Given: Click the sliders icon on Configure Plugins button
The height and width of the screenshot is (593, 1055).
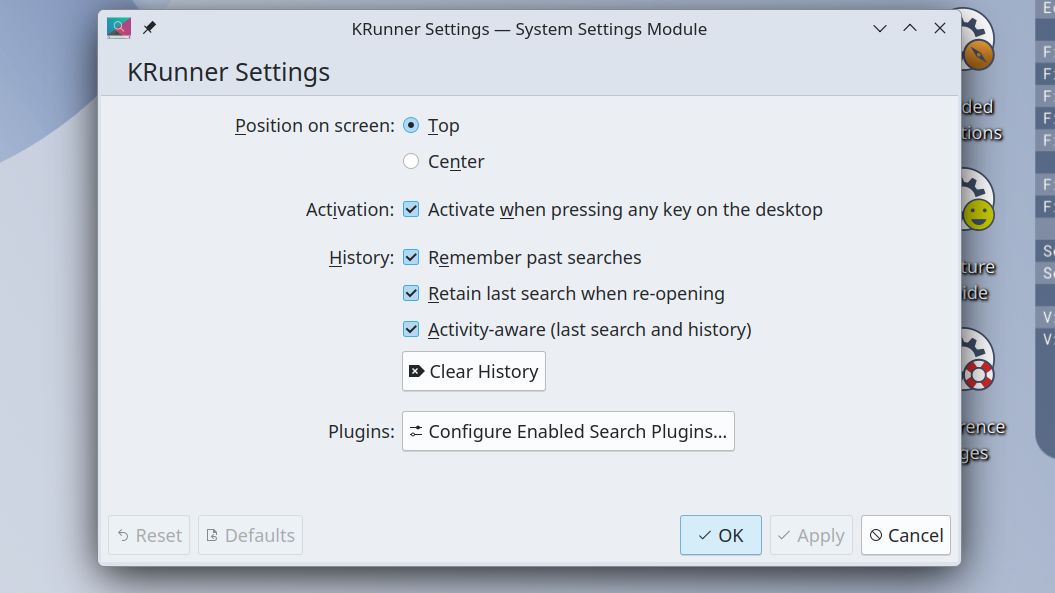Looking at the screenshot, I should (416, 431).
